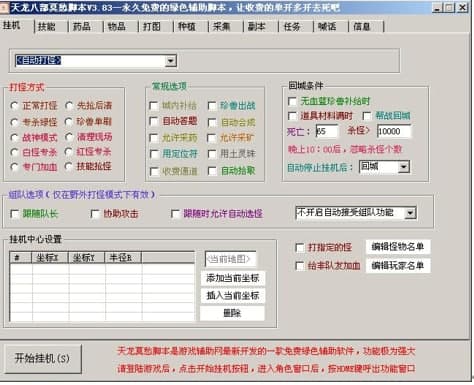Viewport: 474px width, 385px height.
Task: Choose 珍兽单刷 radio option
Action: tap(69, 122)
